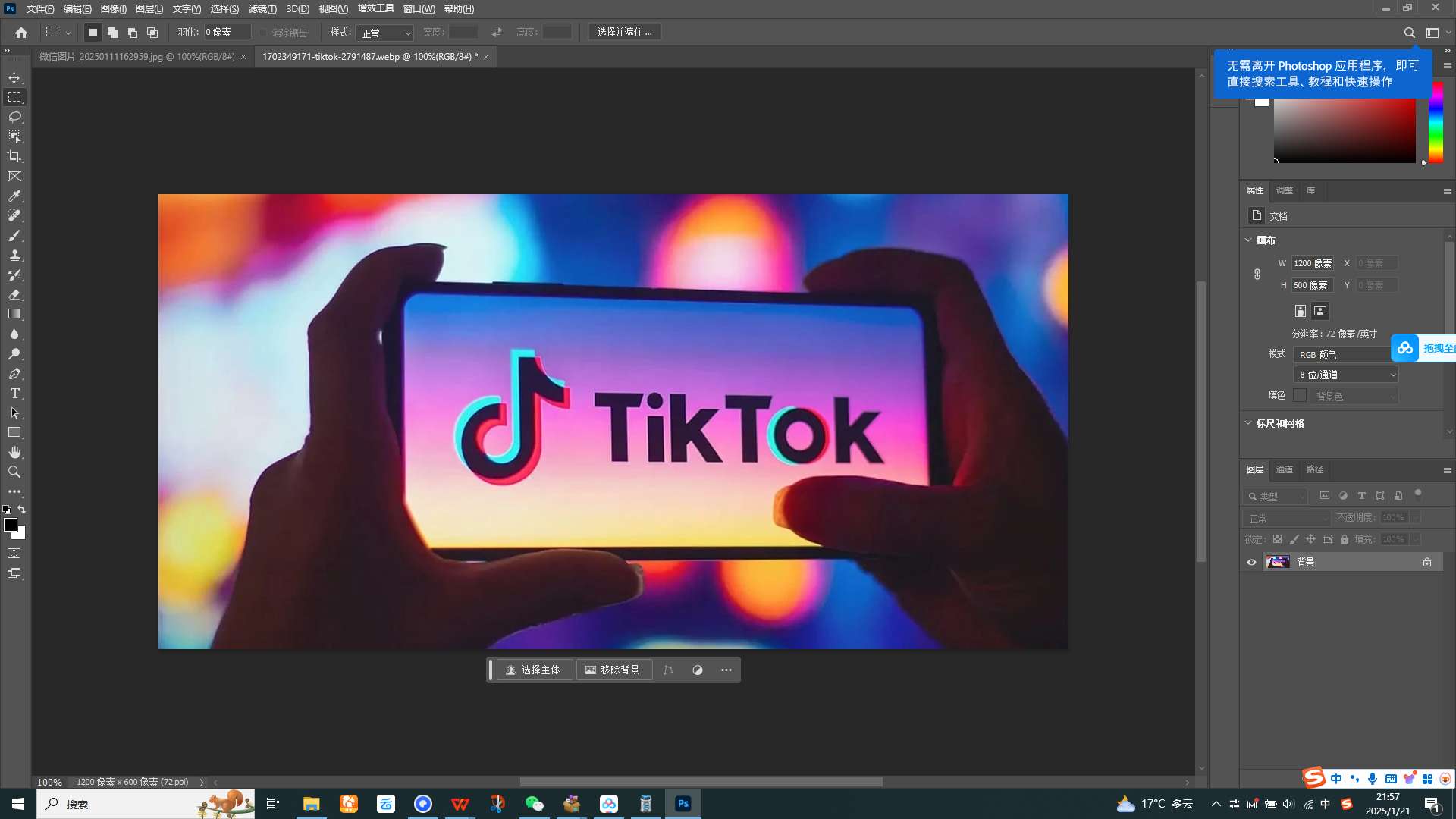This screenshot has height=819, width=1456.
Task: Select the Eyedropper tool
Action: click(x=14, y=196)
